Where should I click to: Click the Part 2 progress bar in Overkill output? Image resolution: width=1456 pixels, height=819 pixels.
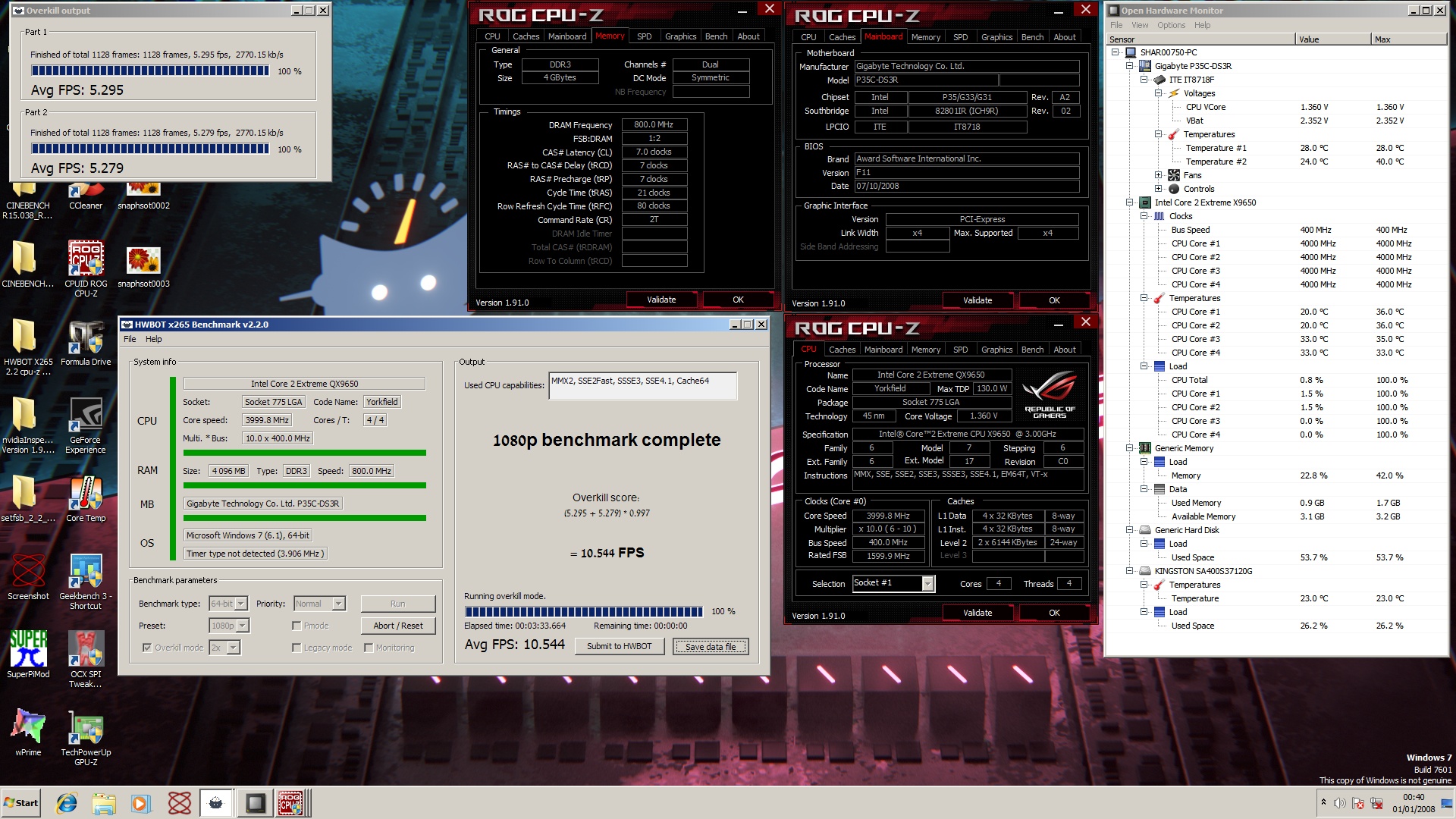[150, 149]
